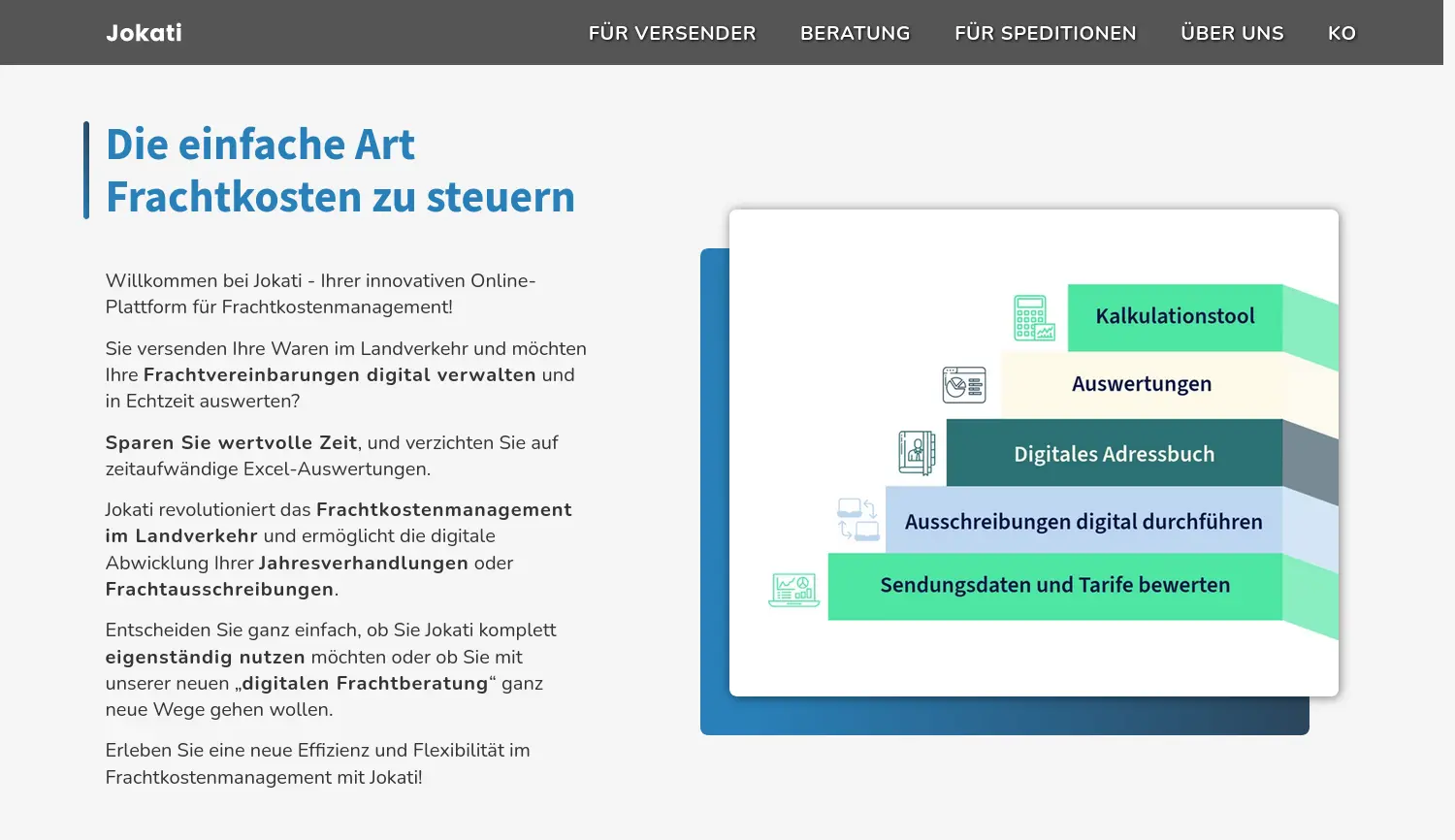The width and height of the screenshot is (1455, 840).
Task: Click the truncated KO menu item
Action: 1342,32
